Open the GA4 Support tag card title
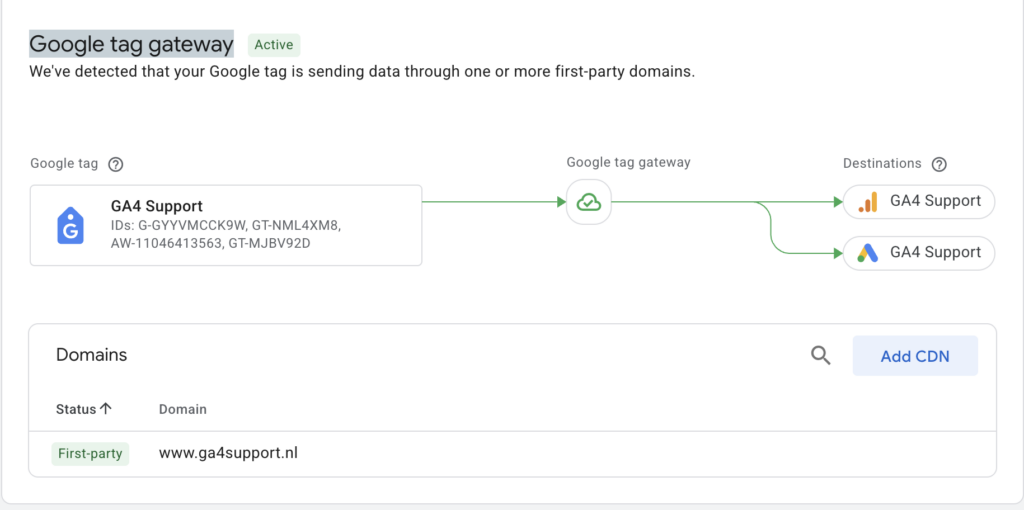 tap(157, 206)
